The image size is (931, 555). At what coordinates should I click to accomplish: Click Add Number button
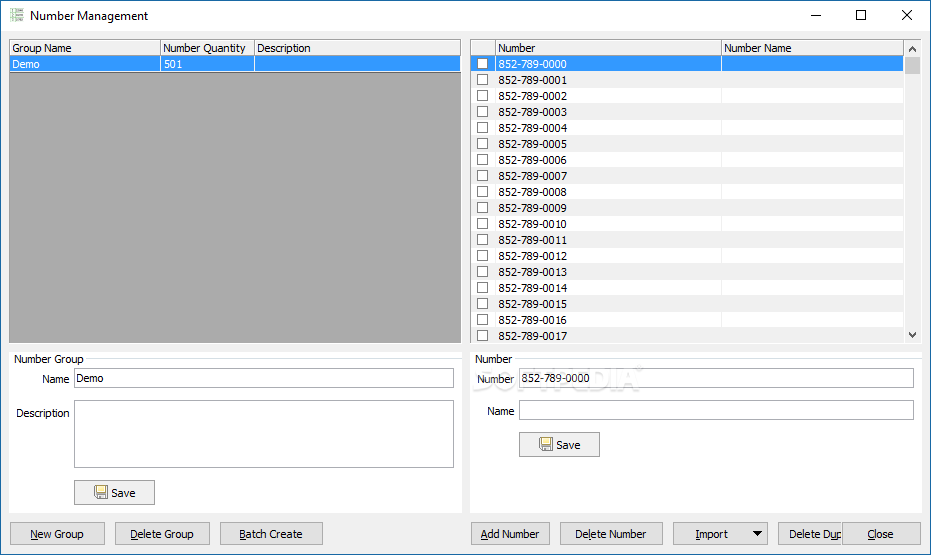(510, 534)
